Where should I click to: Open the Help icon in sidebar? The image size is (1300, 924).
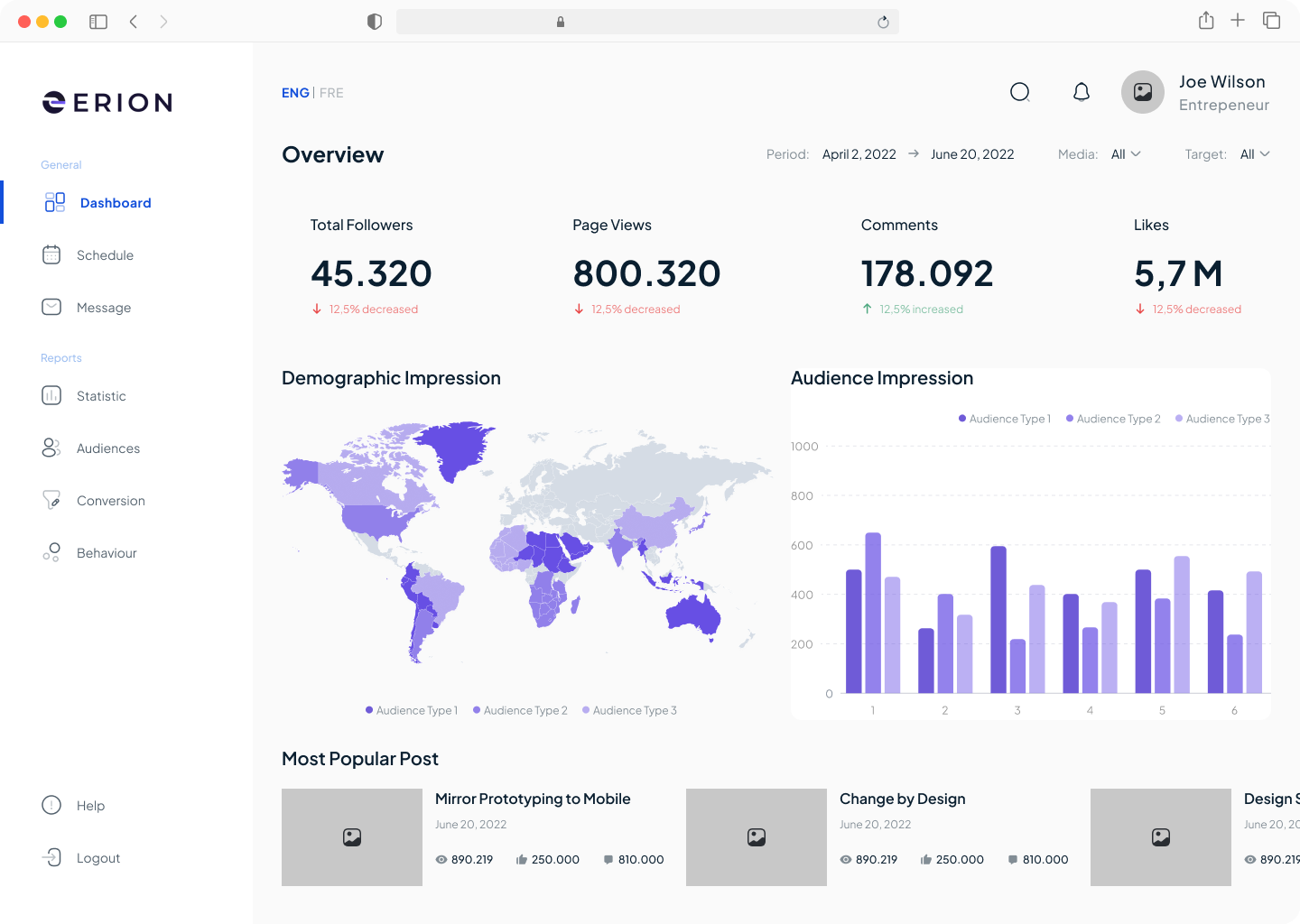click(x=51, y=805)
